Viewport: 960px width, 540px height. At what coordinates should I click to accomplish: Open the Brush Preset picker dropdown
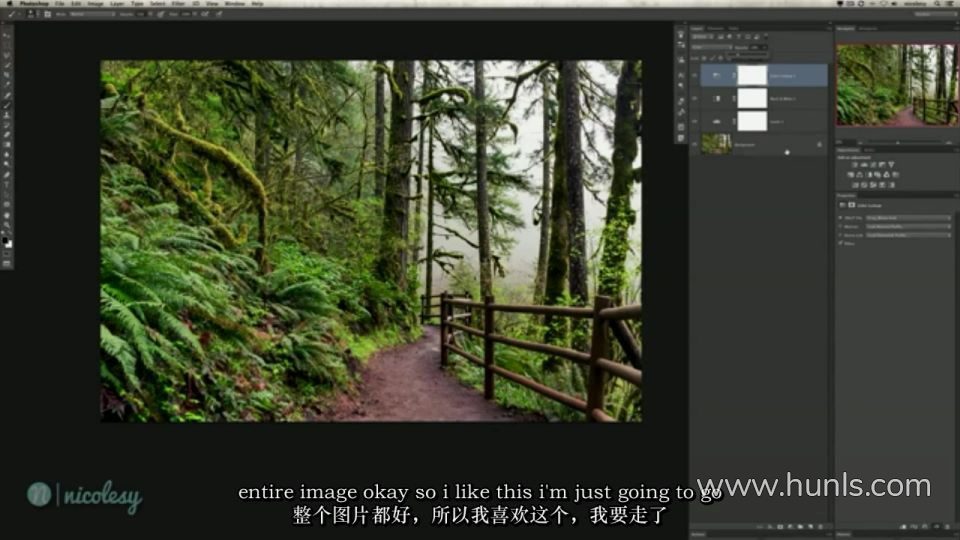pos(33,13)
